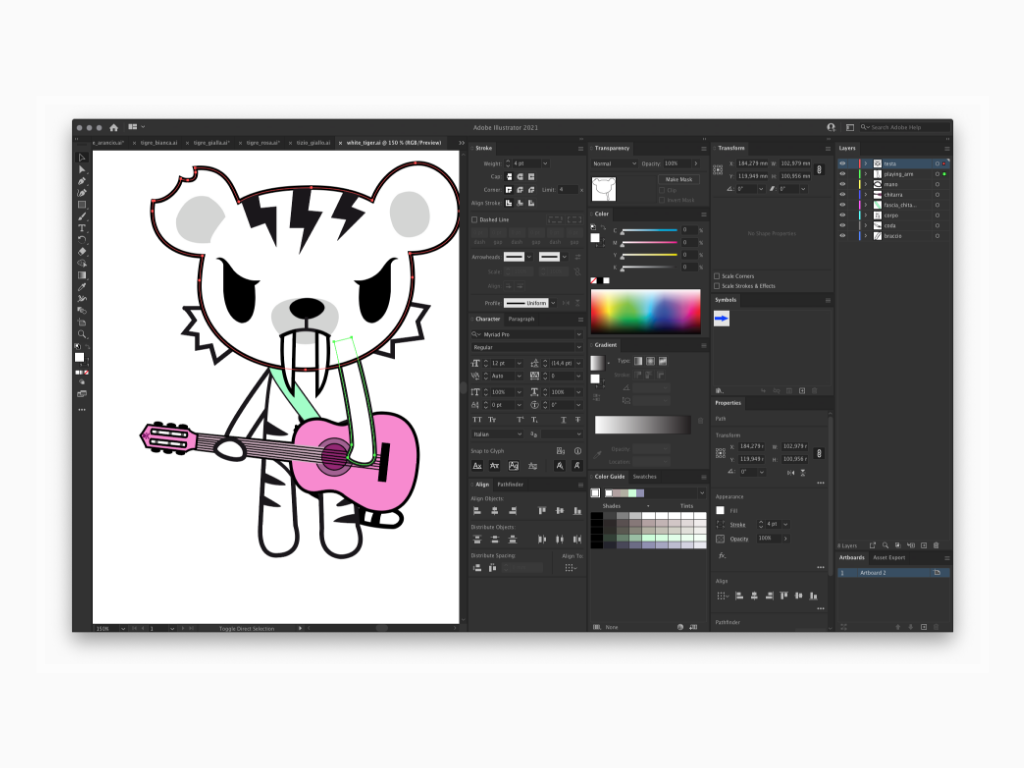Open rotation angle dropdown in Transform
Viewport: 1024px width, 768px height.
[x=761, y=189]
